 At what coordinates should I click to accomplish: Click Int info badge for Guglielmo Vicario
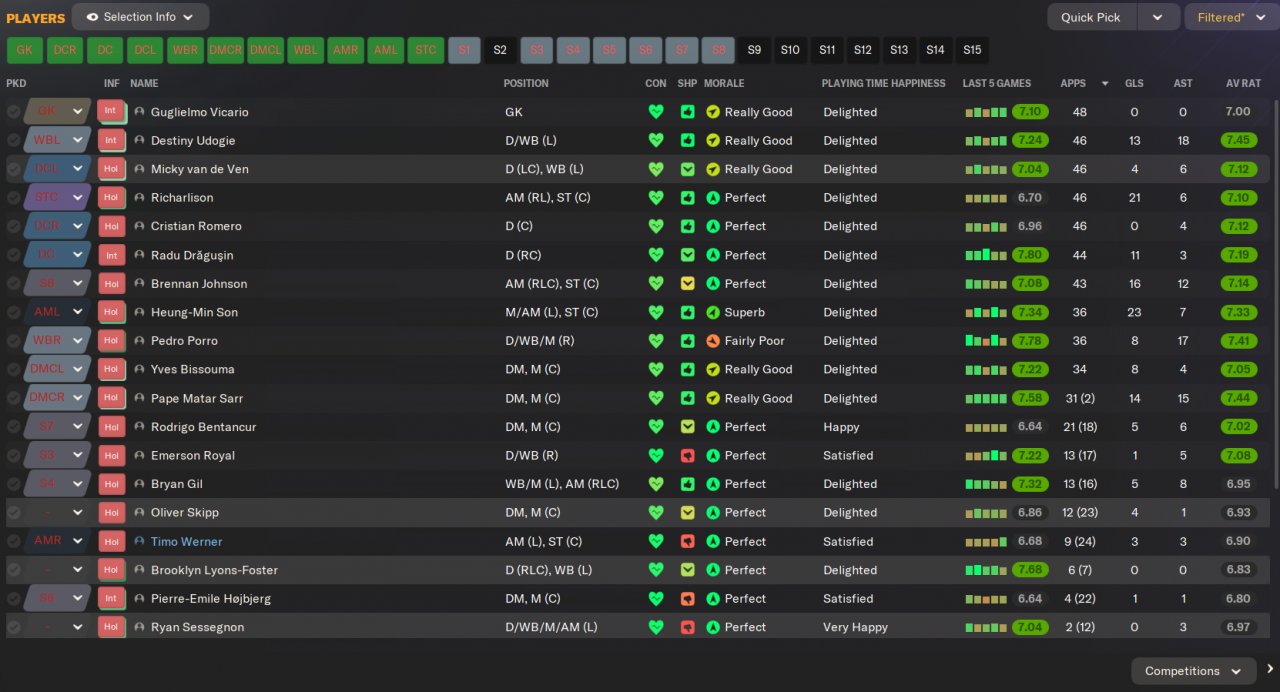tap(111, 111)
